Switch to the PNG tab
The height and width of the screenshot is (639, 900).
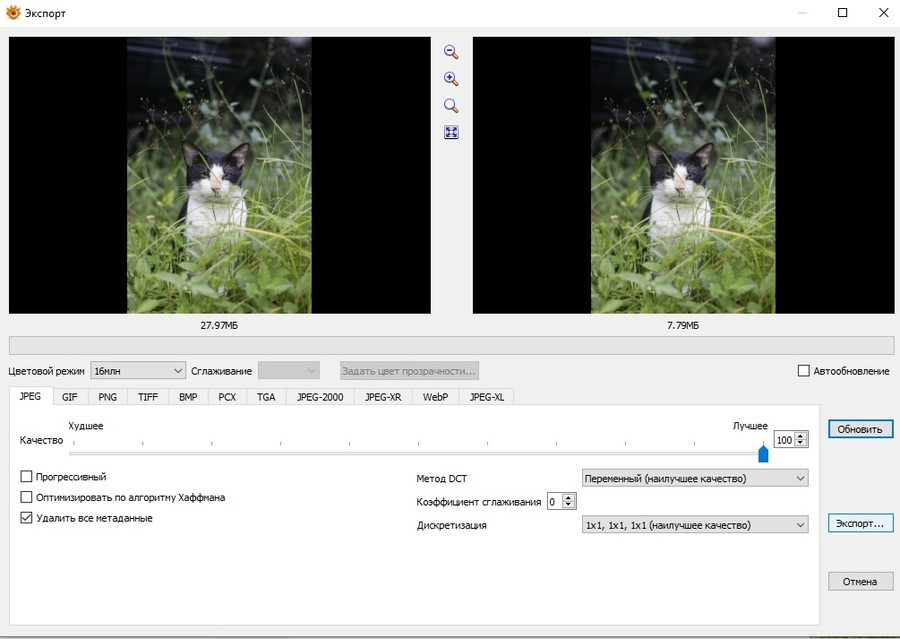(x=107, y=397)
